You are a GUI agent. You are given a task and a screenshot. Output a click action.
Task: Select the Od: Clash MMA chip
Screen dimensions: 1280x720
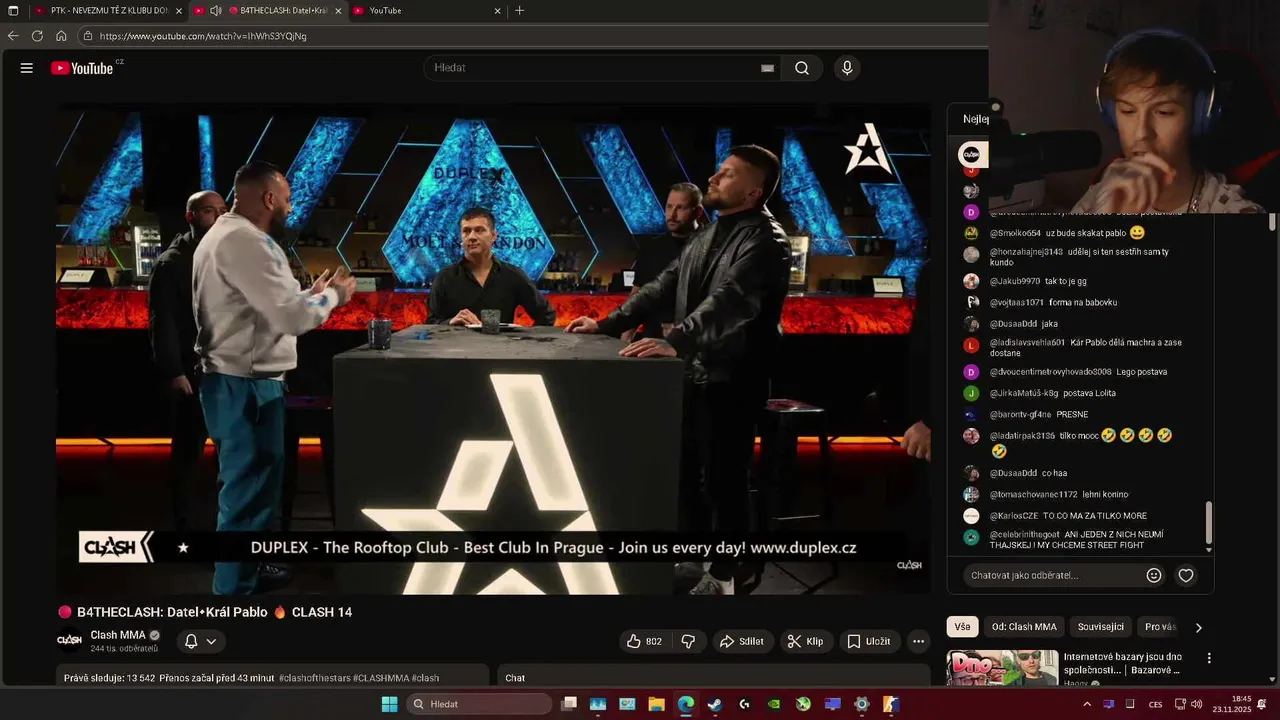[1024, 627]
